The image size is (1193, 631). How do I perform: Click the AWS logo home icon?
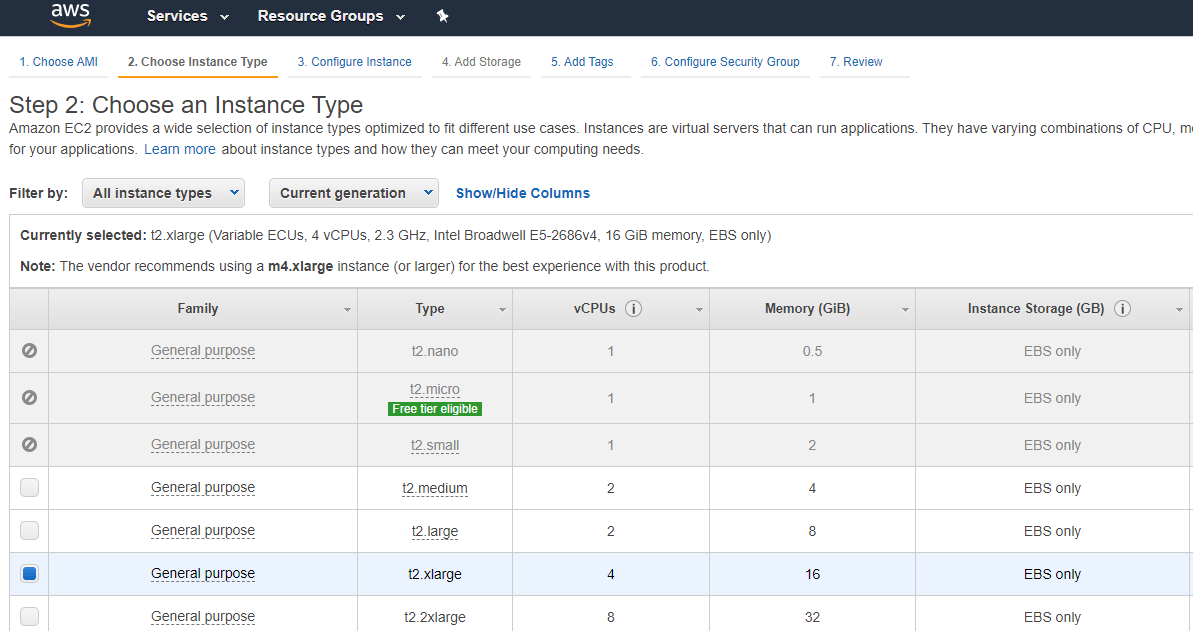tap(70, 15)
